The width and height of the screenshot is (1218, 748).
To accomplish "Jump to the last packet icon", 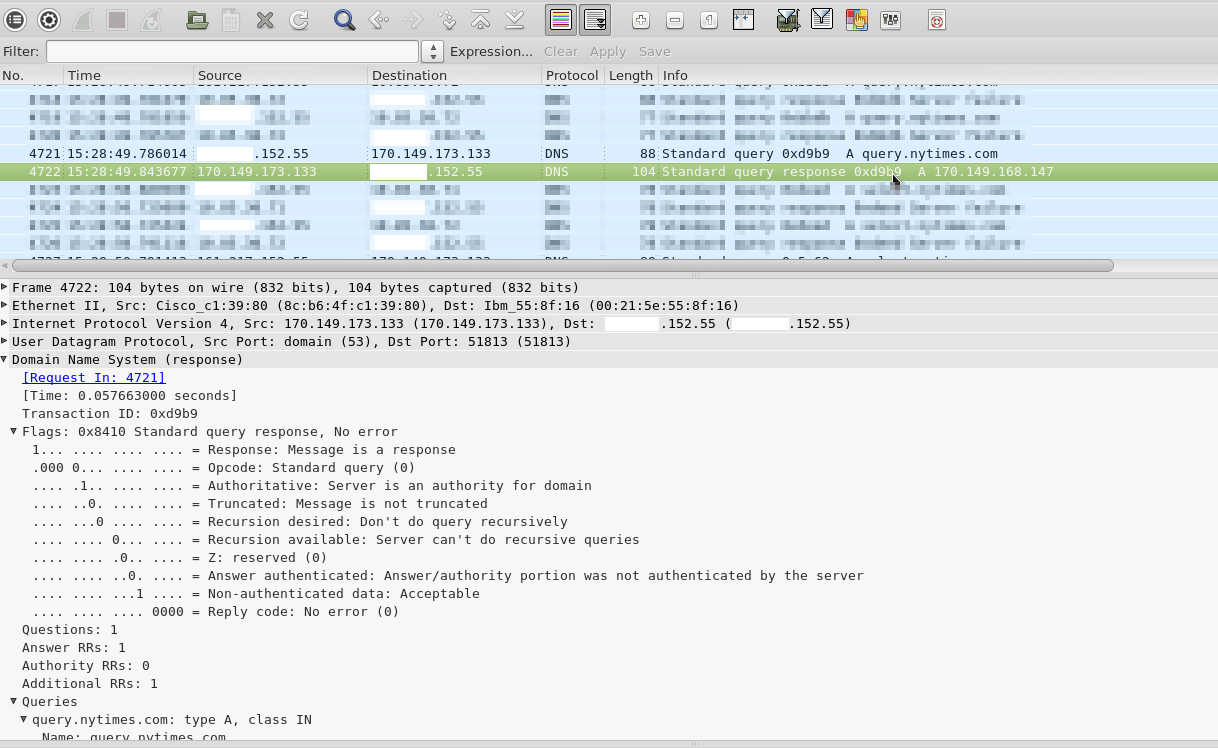I will [x=514, y=19].
